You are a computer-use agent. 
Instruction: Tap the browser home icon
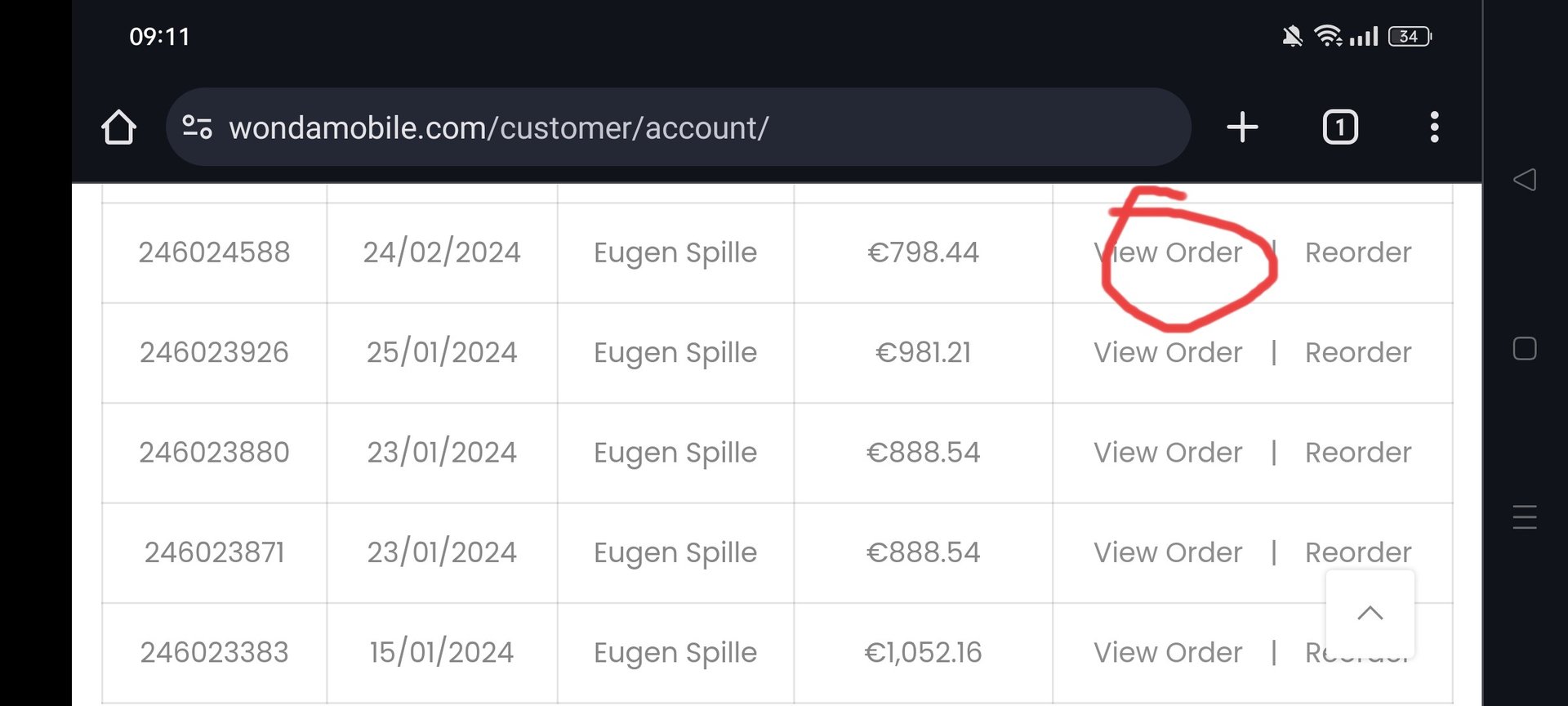click(x=118, y=127)
